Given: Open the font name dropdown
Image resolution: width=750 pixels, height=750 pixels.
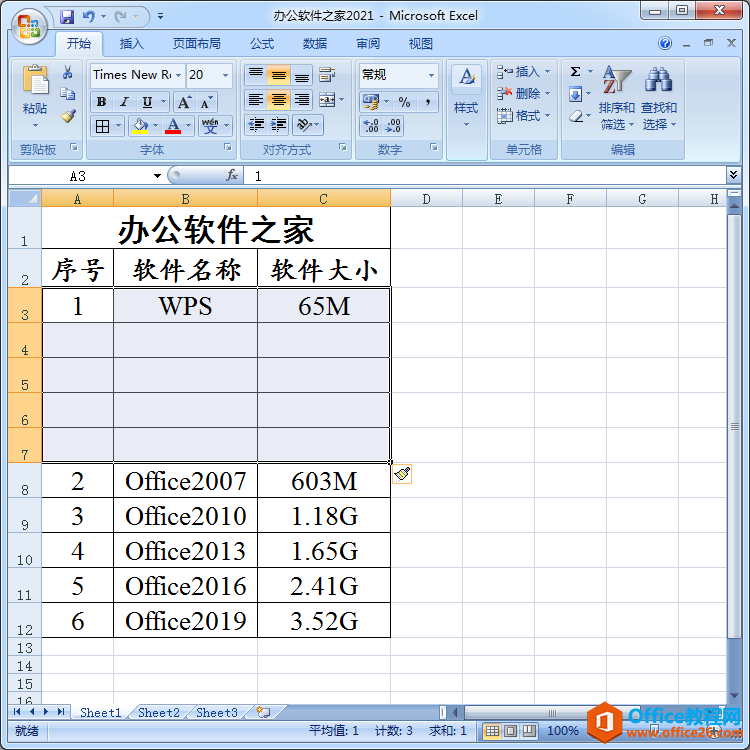Looking at the screenshot, I should pos(178,75).
